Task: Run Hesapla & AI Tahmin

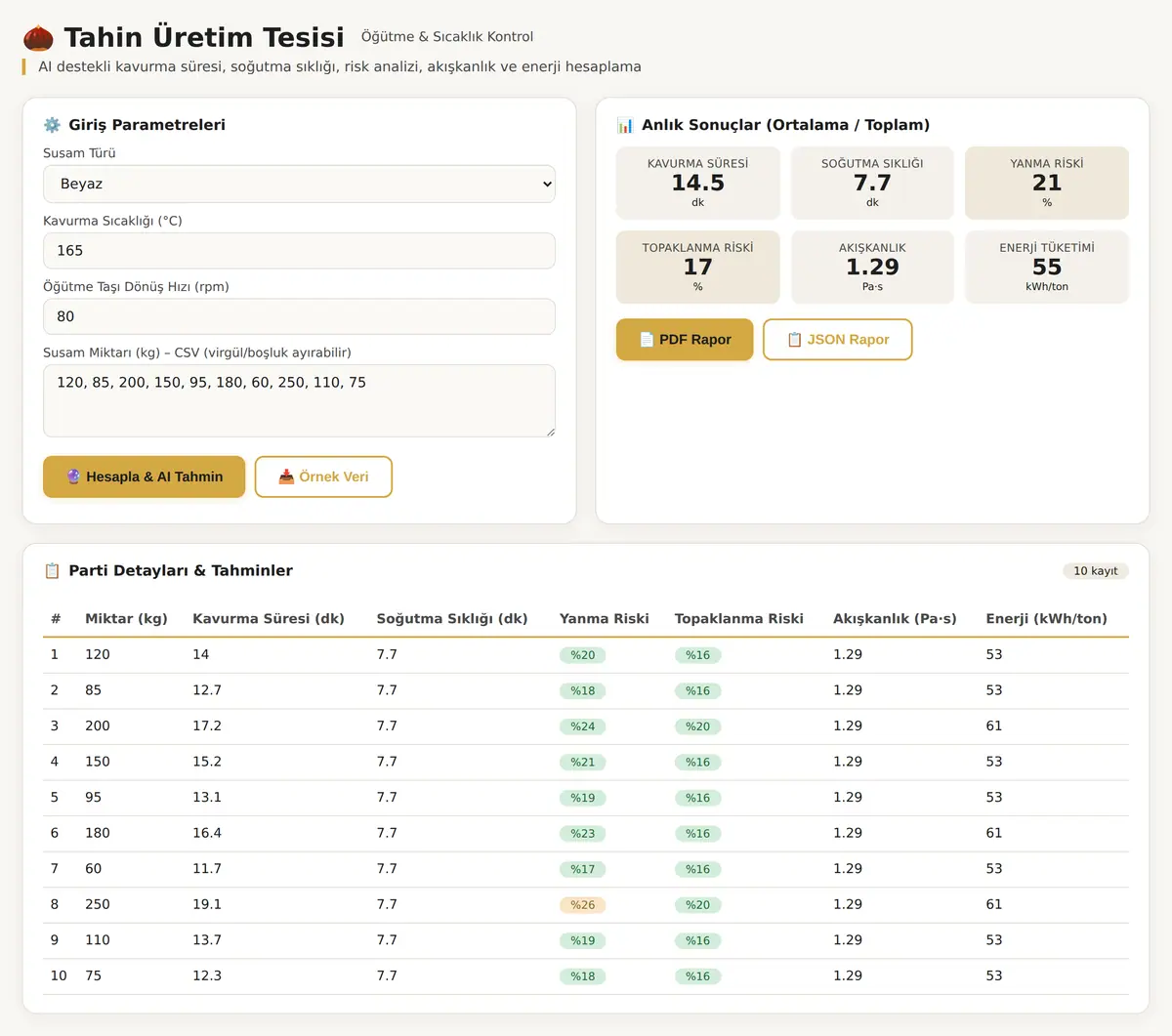Action: [x=144, y=477]
